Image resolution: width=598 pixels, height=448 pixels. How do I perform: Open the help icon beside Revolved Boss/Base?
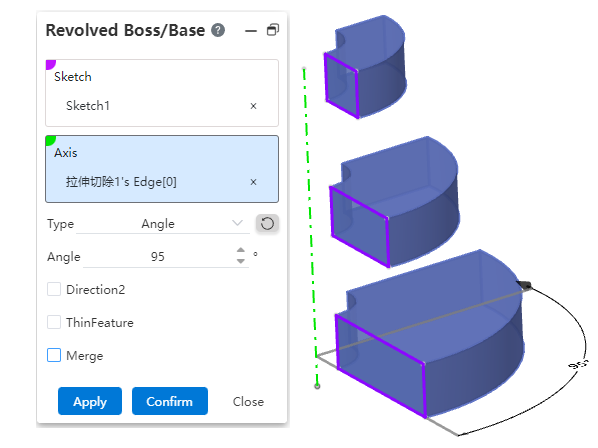click(218, 30)
